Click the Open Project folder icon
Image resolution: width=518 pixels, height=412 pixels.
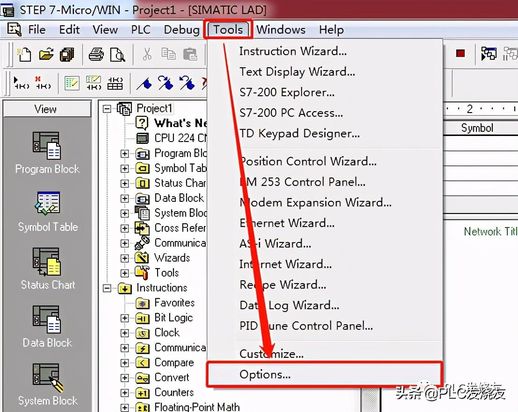pos(46,54)
